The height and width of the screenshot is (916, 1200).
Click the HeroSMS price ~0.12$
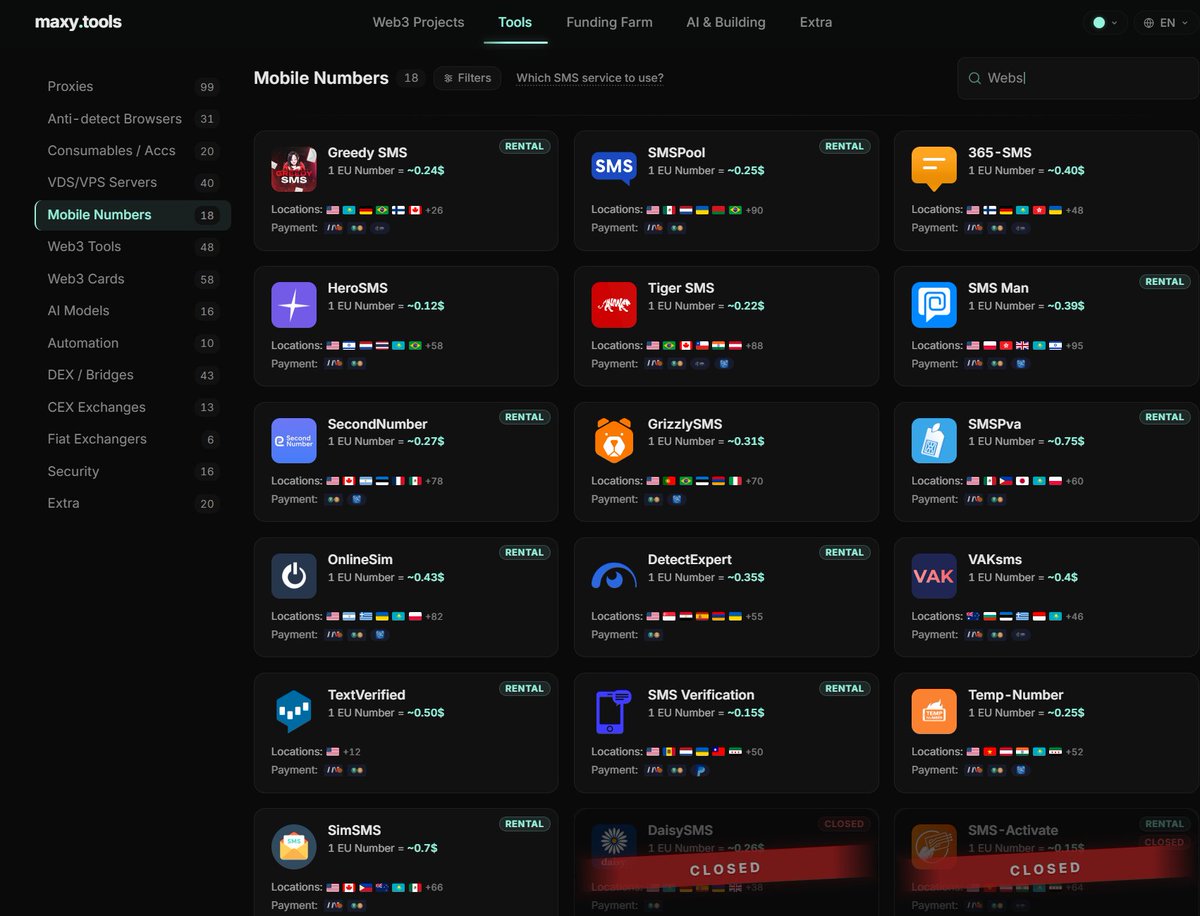point(424,306)
